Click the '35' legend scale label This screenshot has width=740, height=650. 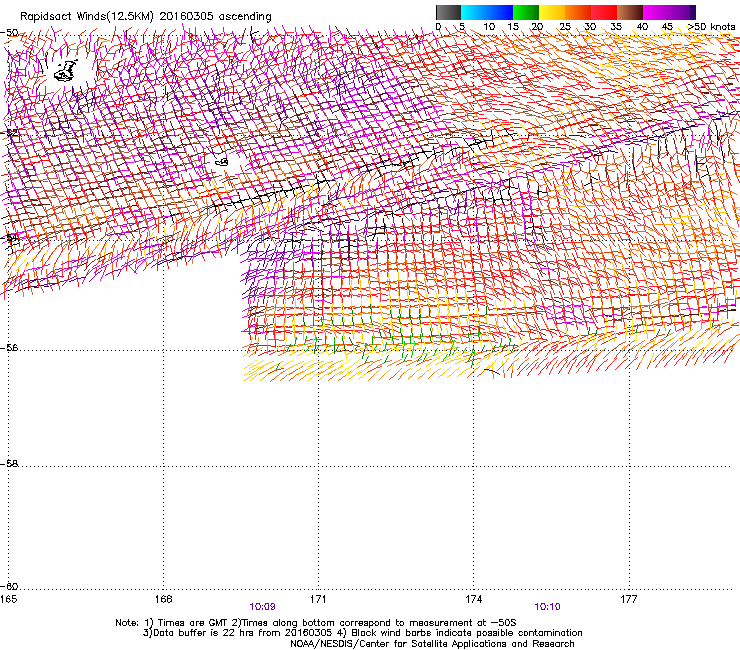(x=616, y=27)
